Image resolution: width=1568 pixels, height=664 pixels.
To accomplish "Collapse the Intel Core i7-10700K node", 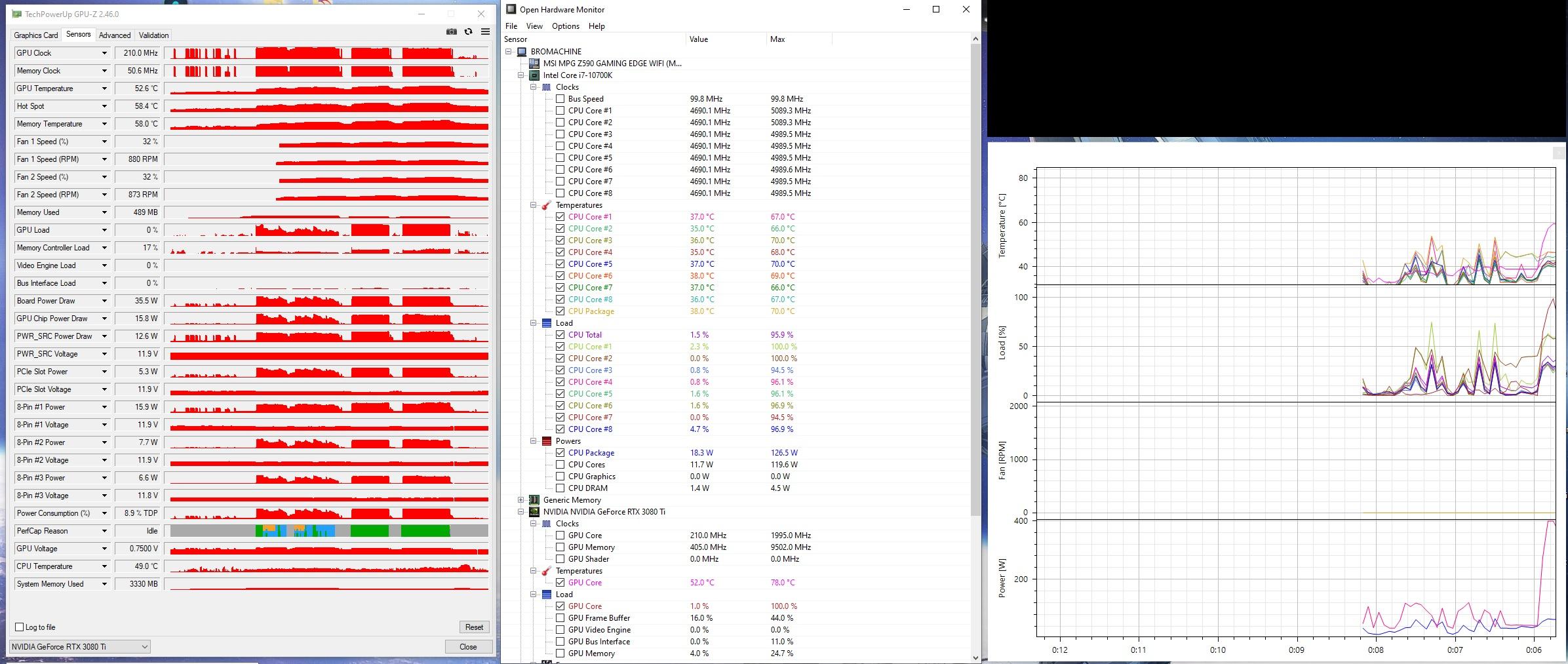I will [x=521, y=75].
